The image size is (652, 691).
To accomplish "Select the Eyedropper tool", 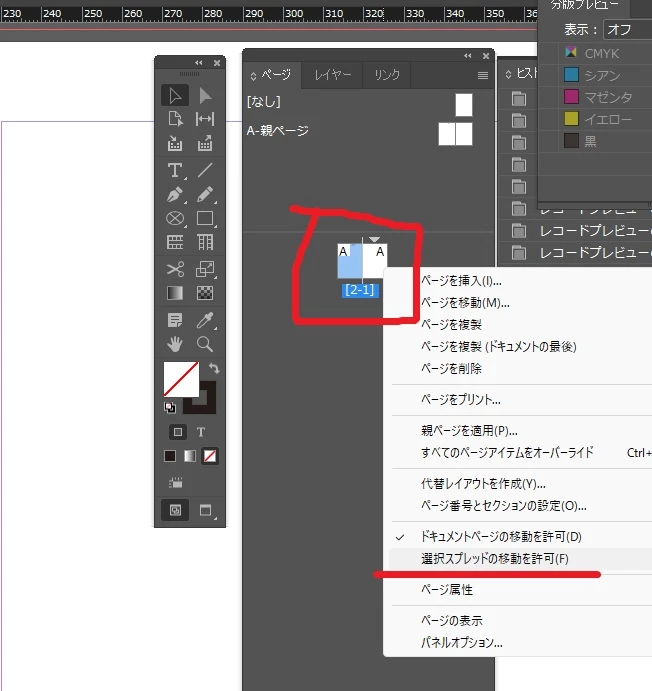I will pyautogui.click(x=205, y=320).
